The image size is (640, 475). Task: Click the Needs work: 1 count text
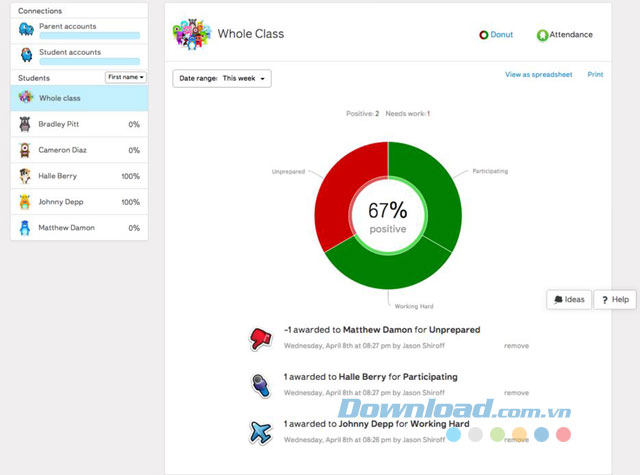[408, 113]
